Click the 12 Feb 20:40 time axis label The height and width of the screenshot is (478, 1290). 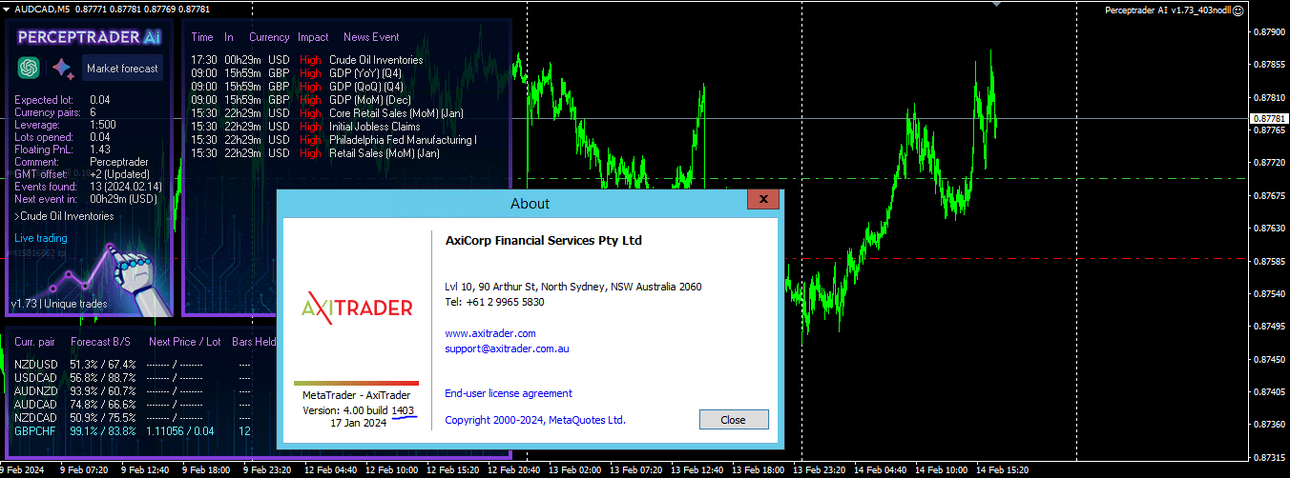point(513,469)
